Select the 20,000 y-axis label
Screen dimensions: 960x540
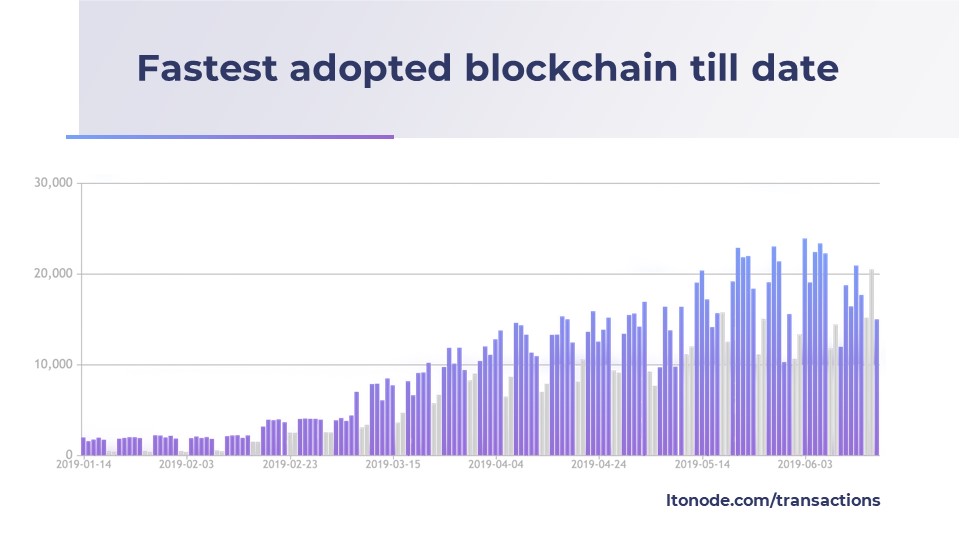click(53, 274)
